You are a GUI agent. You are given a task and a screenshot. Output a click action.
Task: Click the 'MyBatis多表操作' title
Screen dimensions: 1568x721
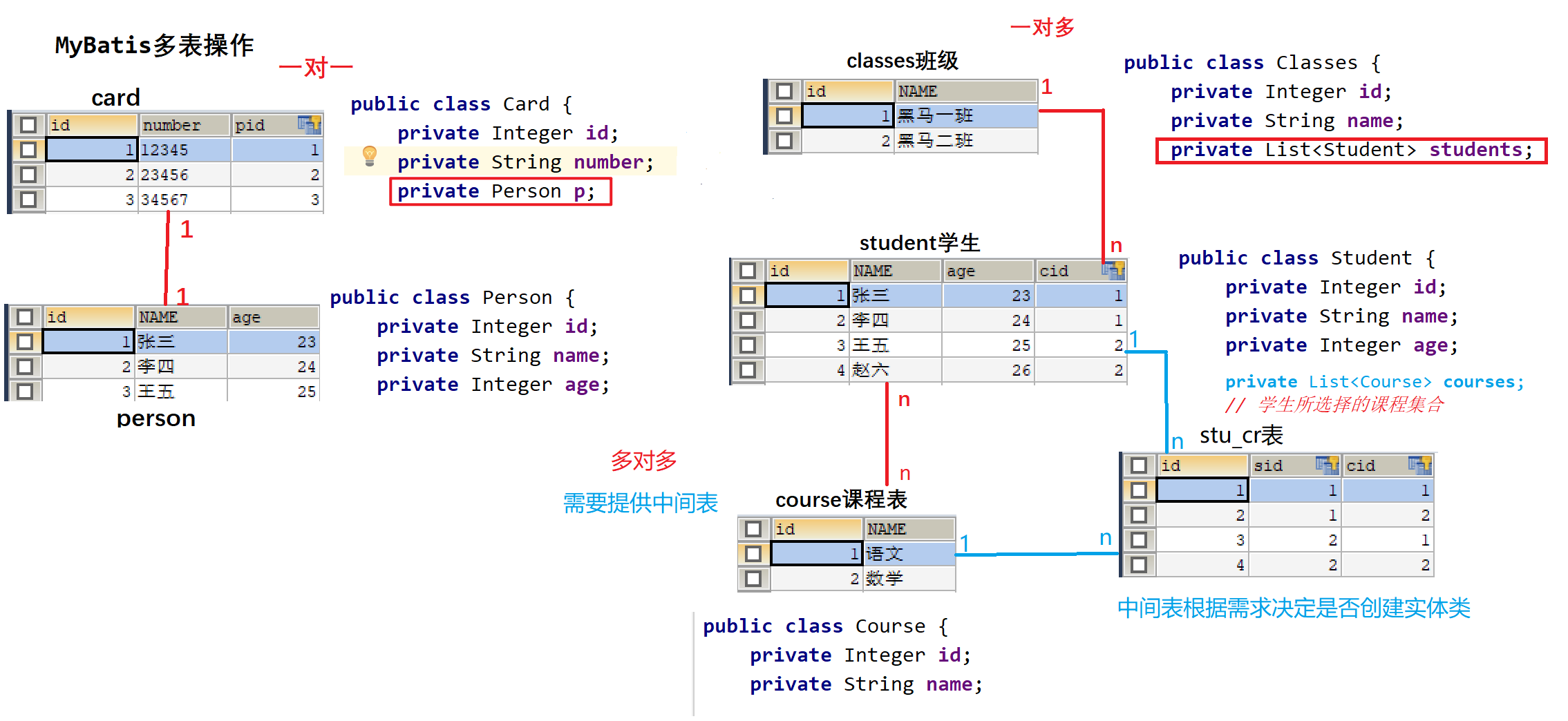pos(155,46)
